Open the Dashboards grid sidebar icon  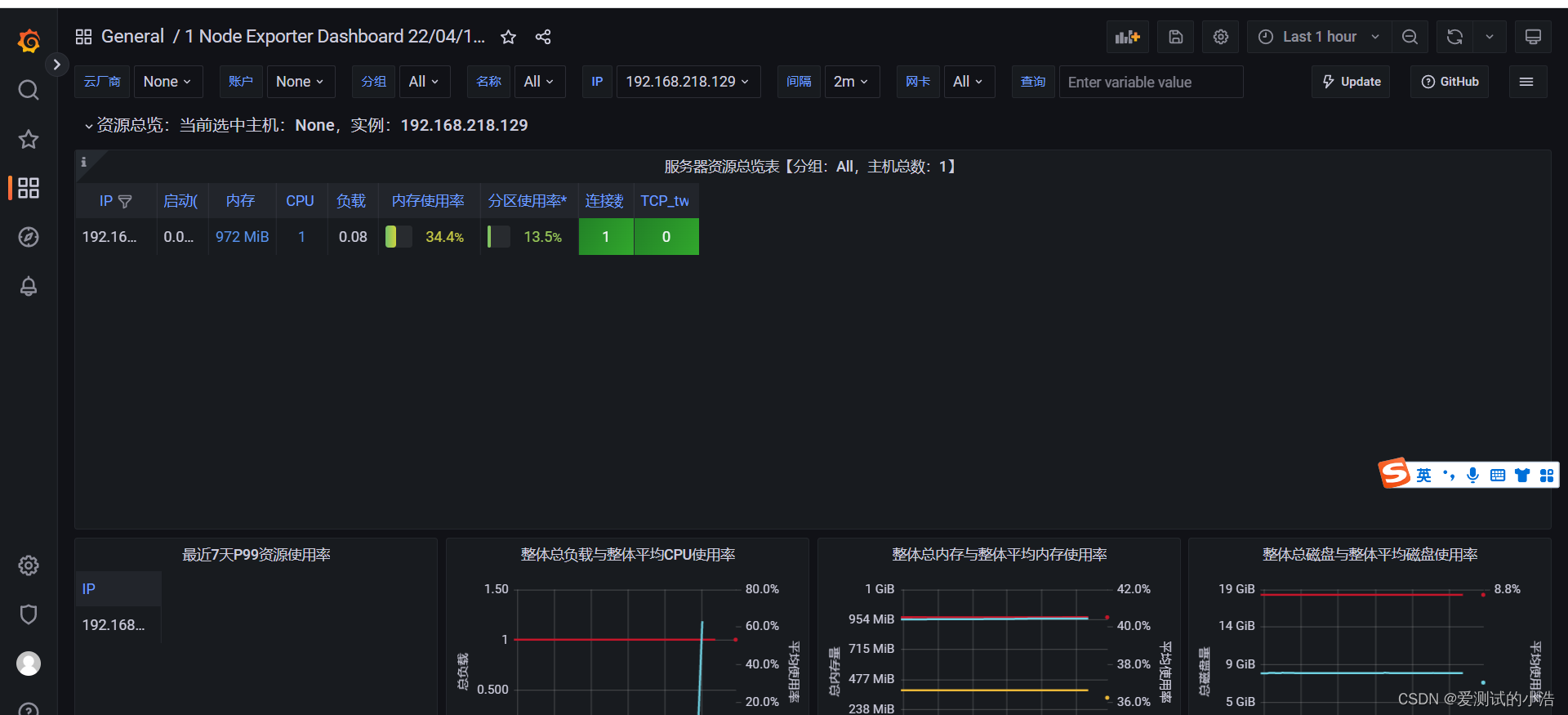click(29, 188)
